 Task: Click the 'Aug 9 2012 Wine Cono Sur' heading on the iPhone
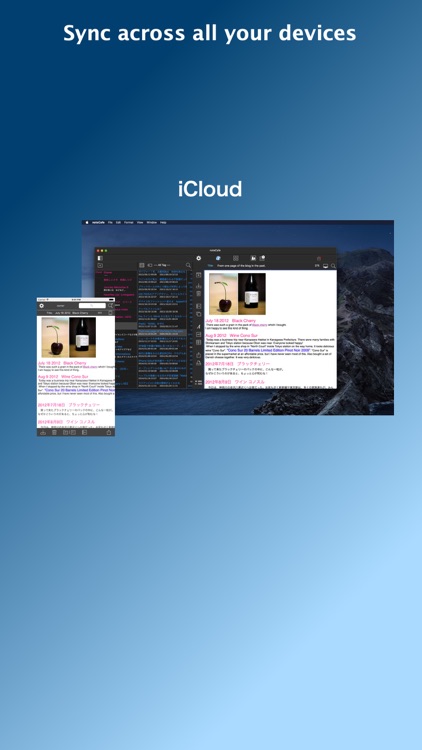63,377
